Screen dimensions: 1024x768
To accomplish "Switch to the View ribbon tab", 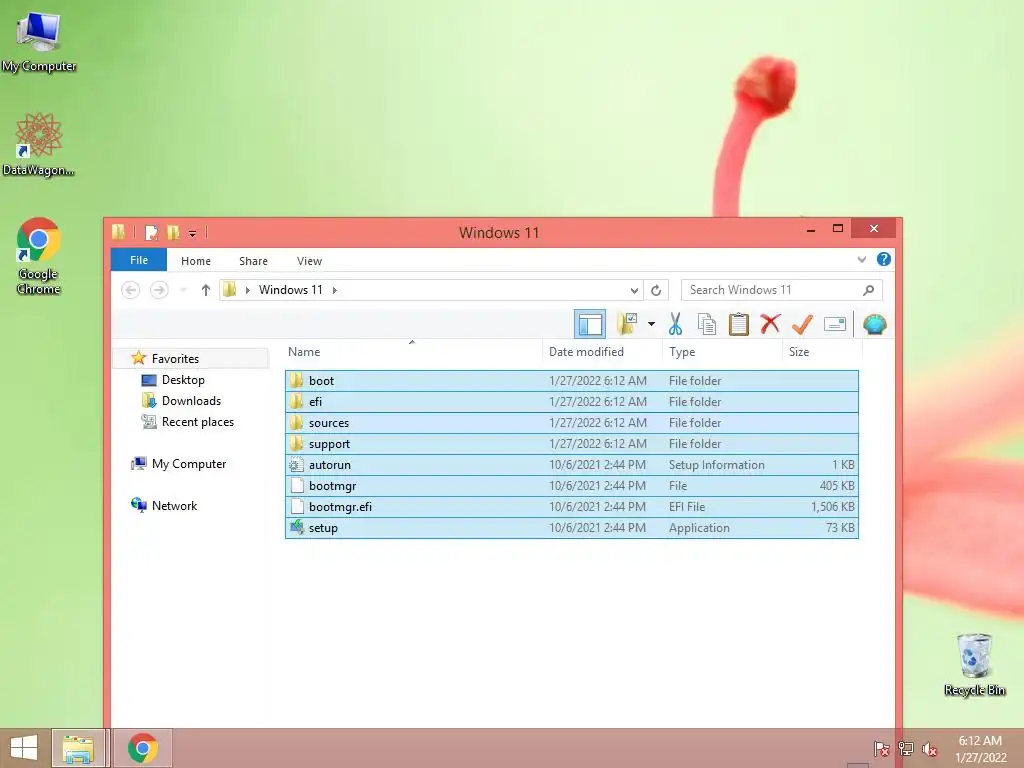I will point(310,261).
